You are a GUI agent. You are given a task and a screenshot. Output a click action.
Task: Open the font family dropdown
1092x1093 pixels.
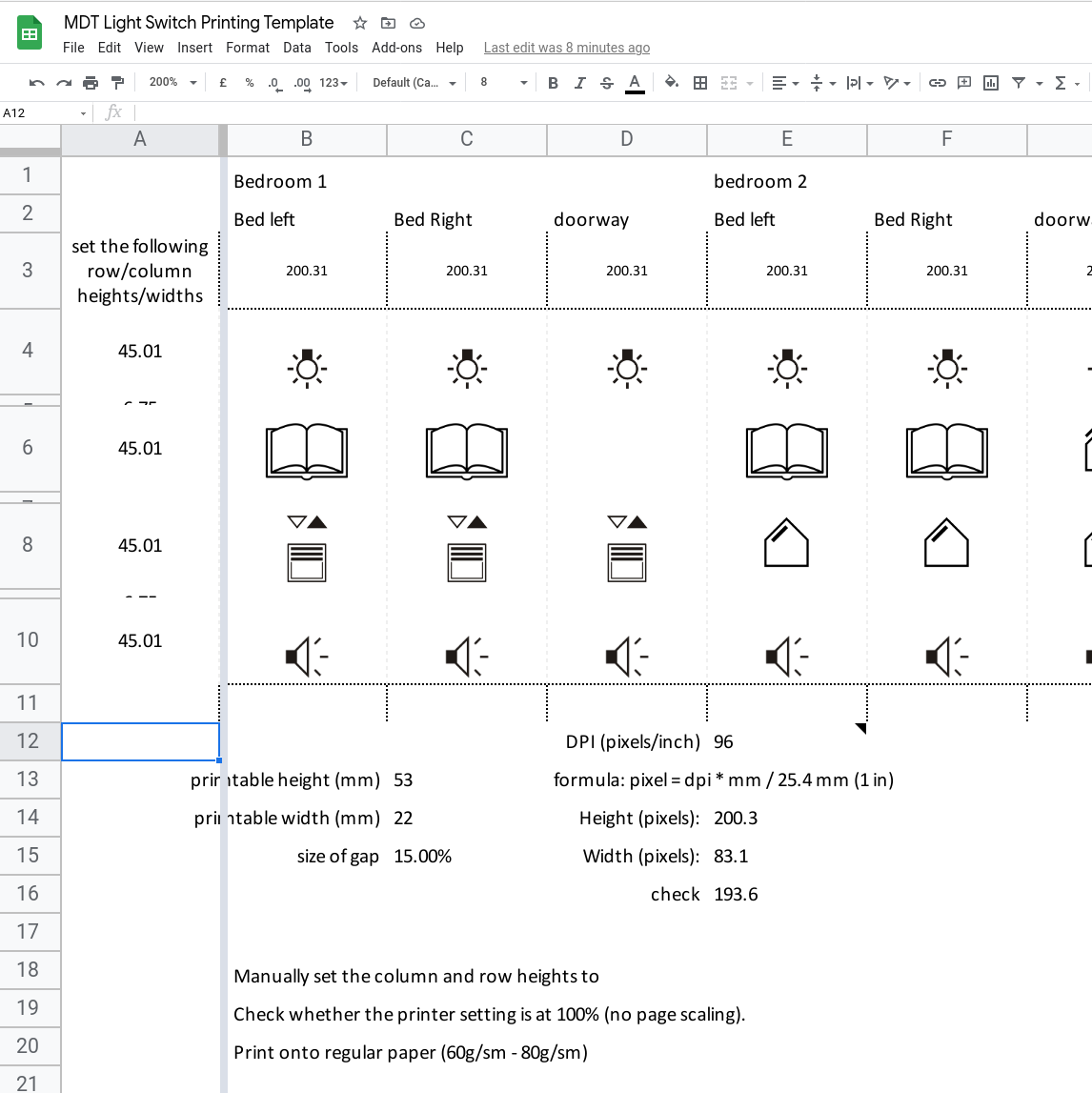point(412,83)
